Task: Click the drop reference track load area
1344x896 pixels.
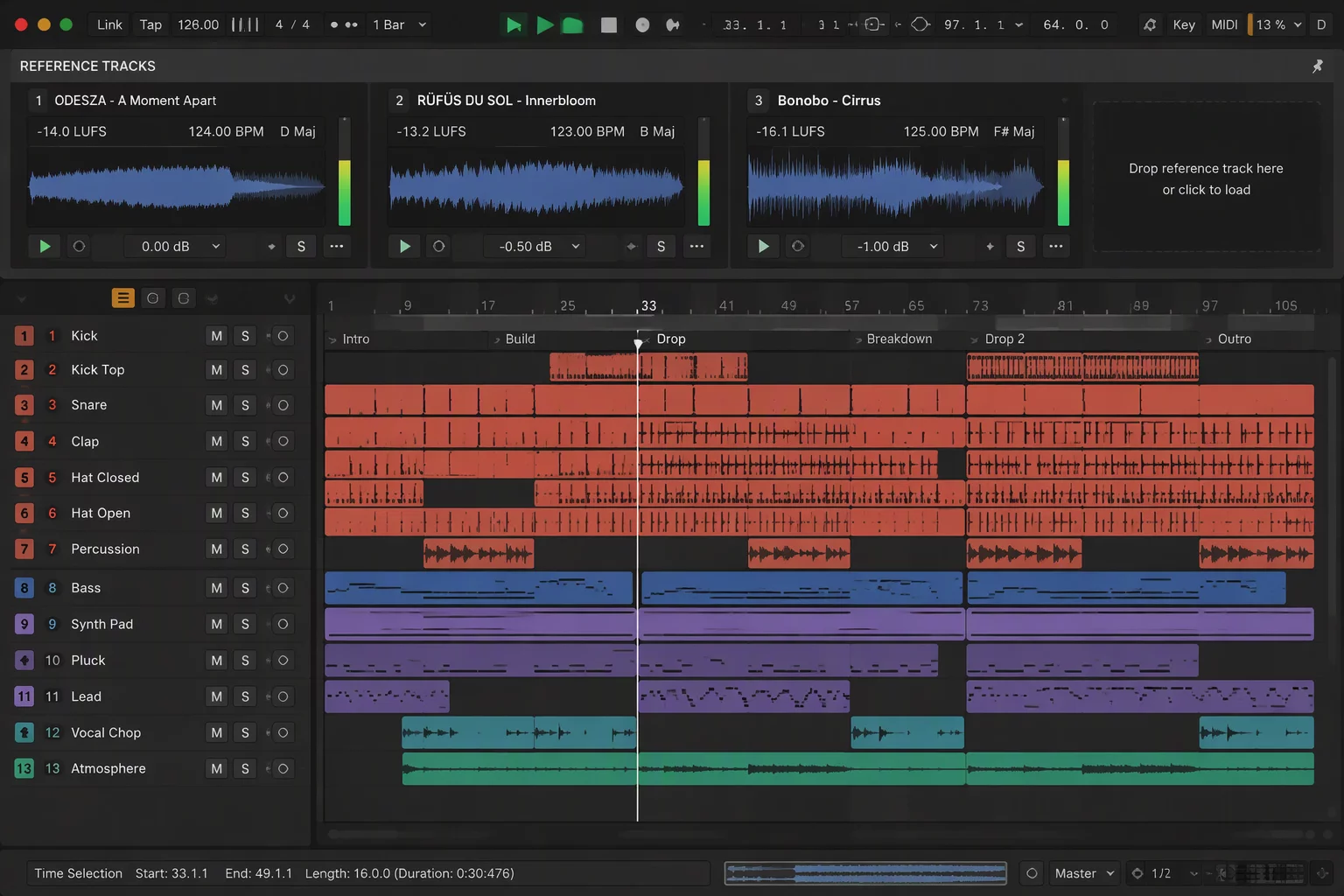Action: tap(1207, 178)
